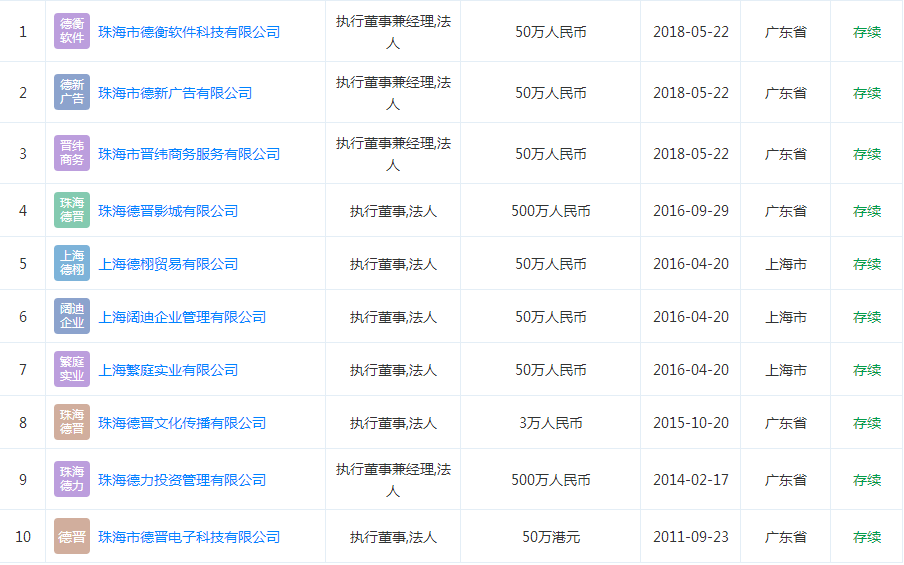The image size is (904, 565).
Task: Click row number 7
Action: tap(23, 370)
